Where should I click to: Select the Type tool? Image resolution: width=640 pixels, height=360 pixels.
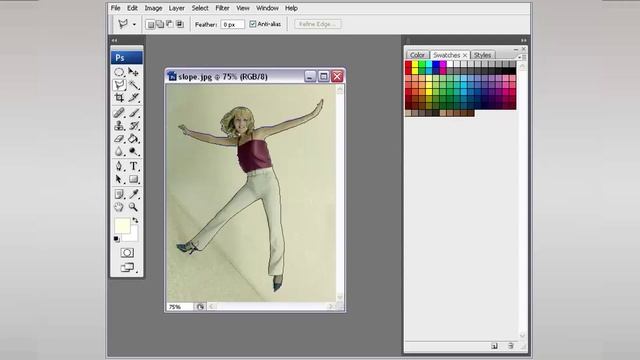(x=133, y=166)
